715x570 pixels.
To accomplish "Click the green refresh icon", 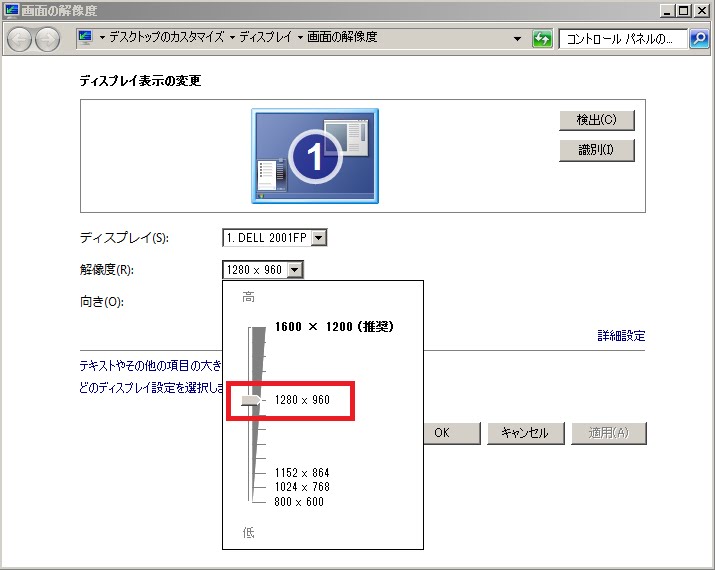I will pos(542,39).
